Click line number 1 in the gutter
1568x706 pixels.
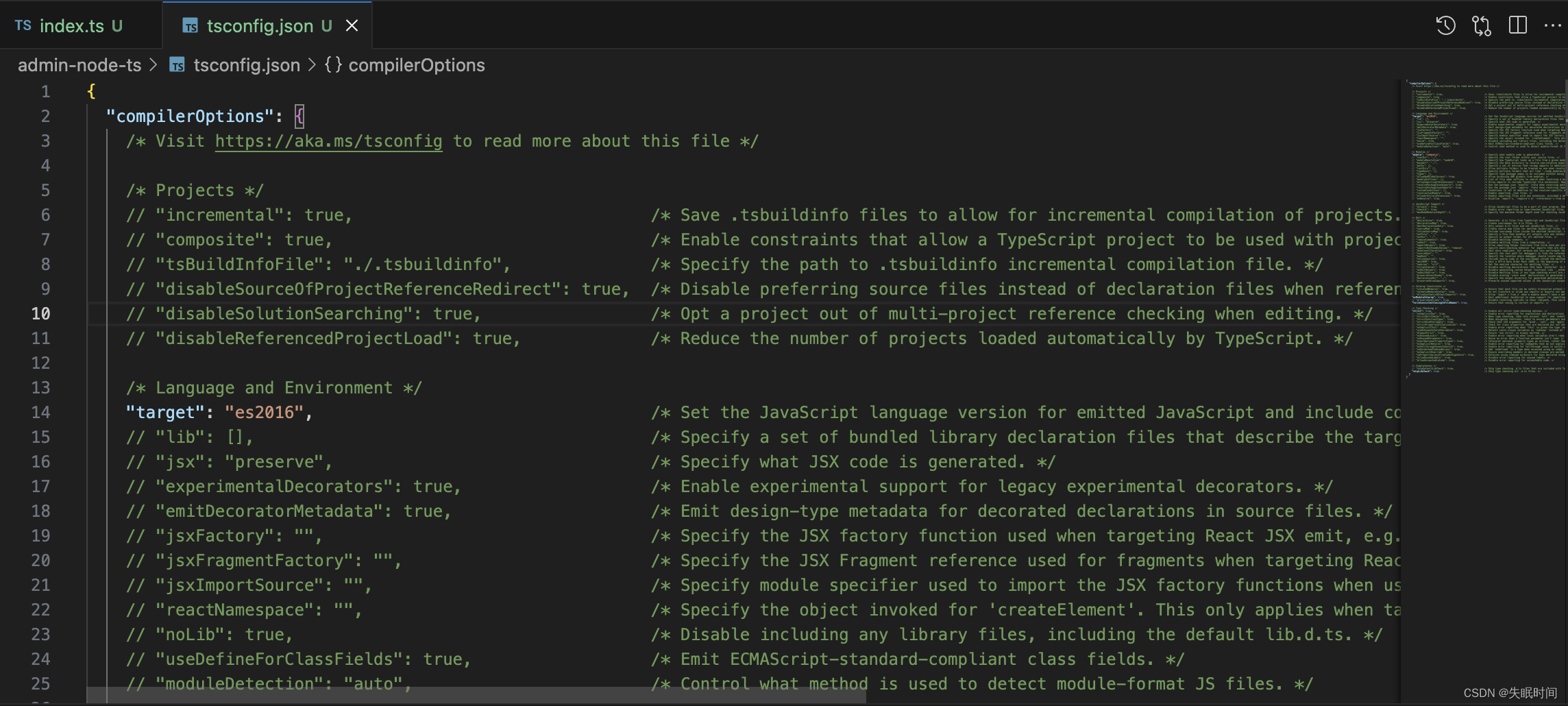coord(45,92)
